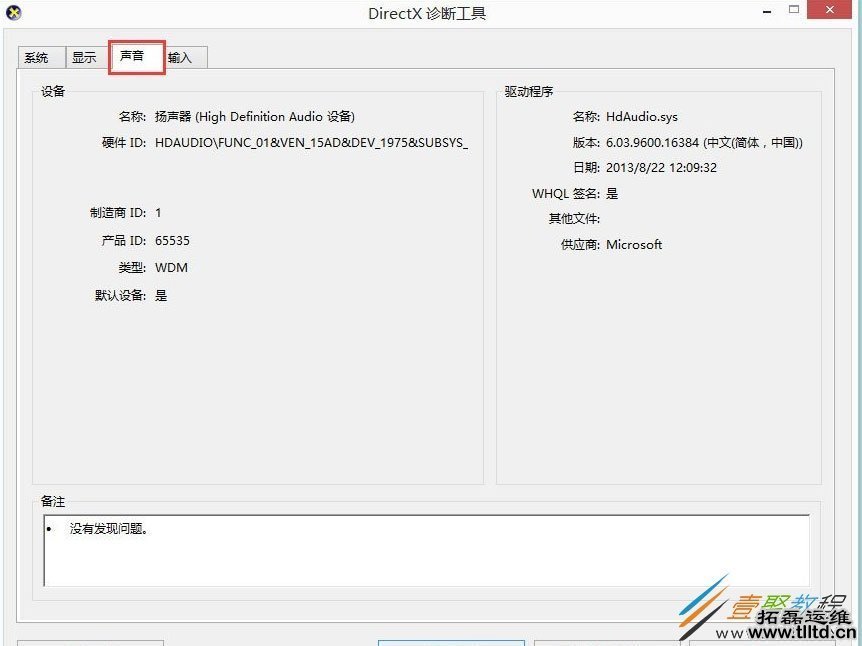Minimize the DirectX 诊断工具 window
This screenshot has width=862, height=646.
(766, 10)
